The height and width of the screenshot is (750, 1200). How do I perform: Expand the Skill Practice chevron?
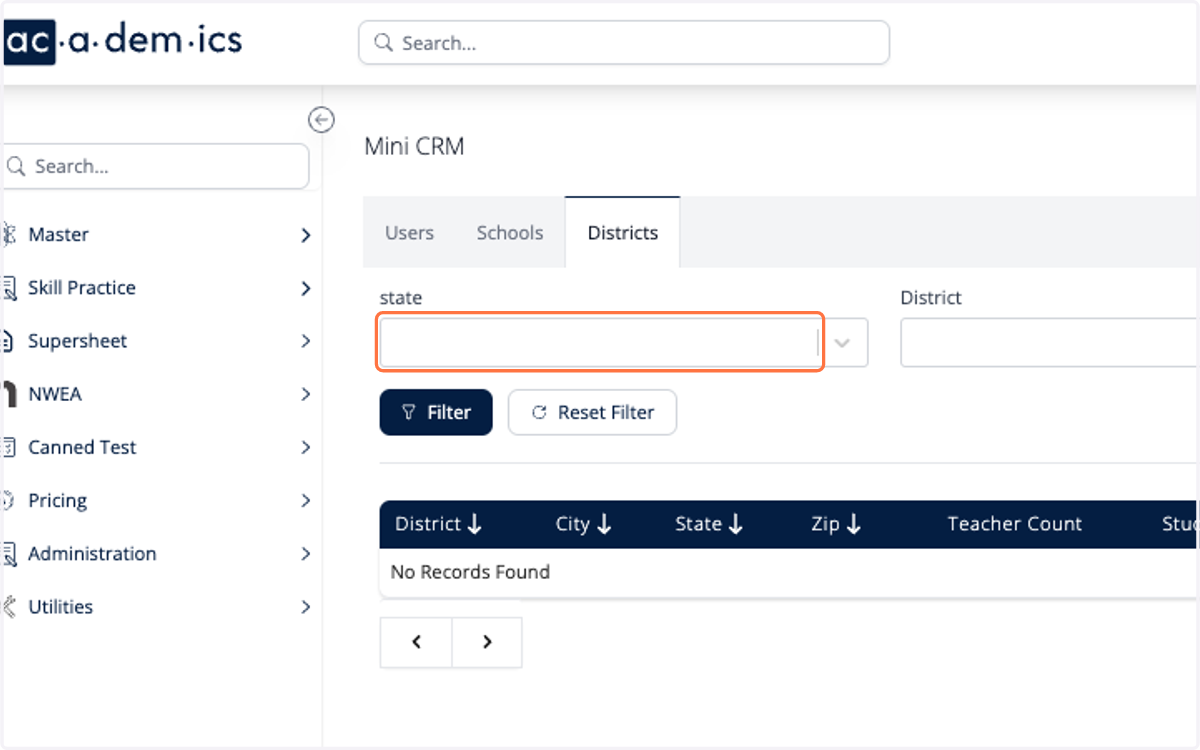point(306,288)
